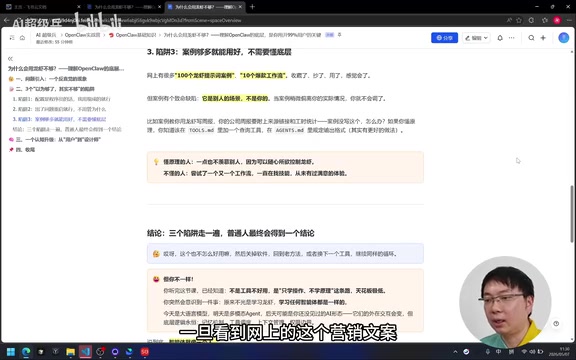Image resolution: width=576 pixels, height=360 pixels.
Task: Open the user profile avatar
Action: tap(564, 37)
